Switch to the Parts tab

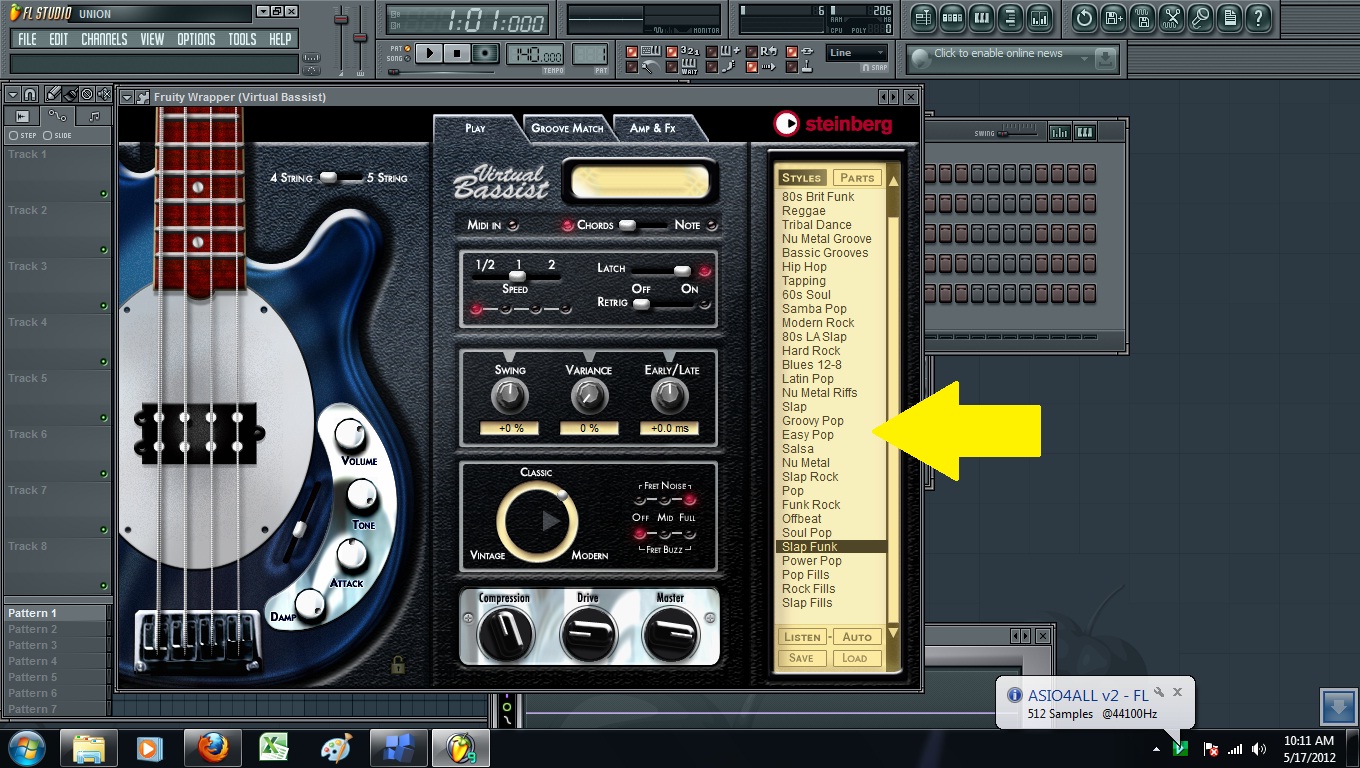coord(857,178)
